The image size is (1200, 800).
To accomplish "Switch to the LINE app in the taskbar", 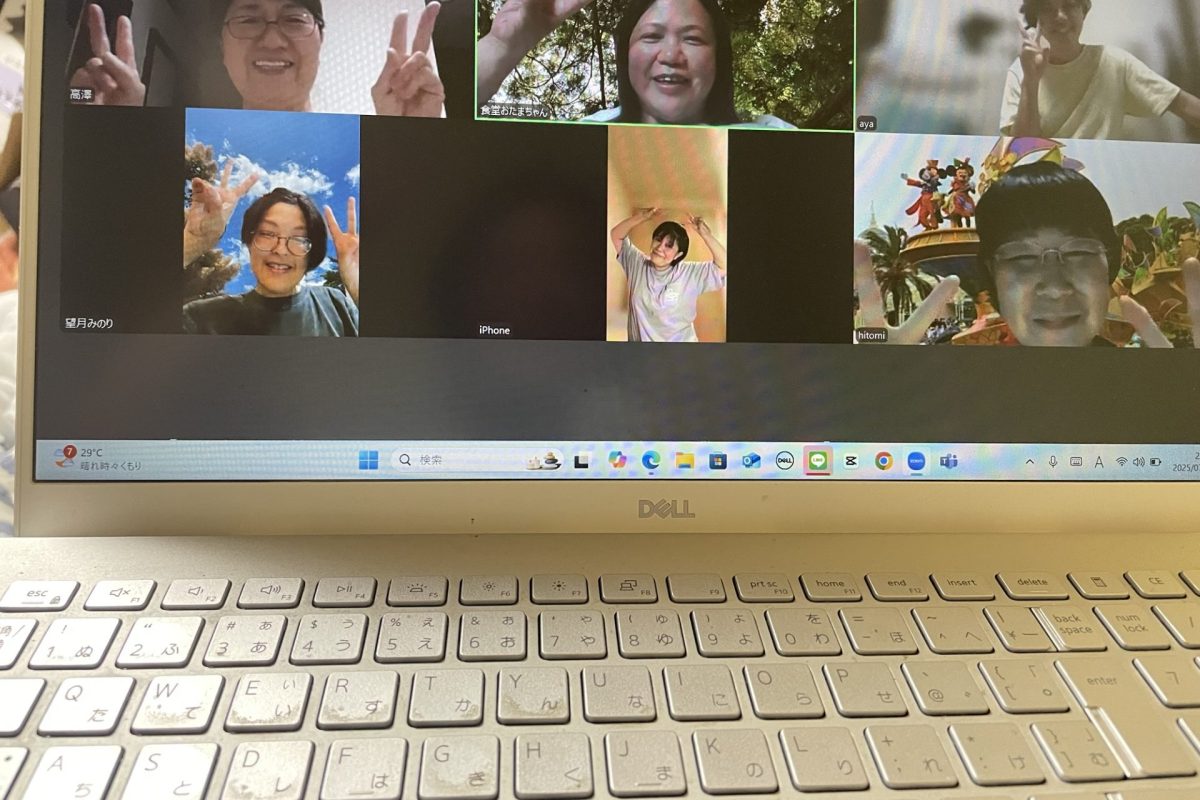I will [x=818, y=460].
